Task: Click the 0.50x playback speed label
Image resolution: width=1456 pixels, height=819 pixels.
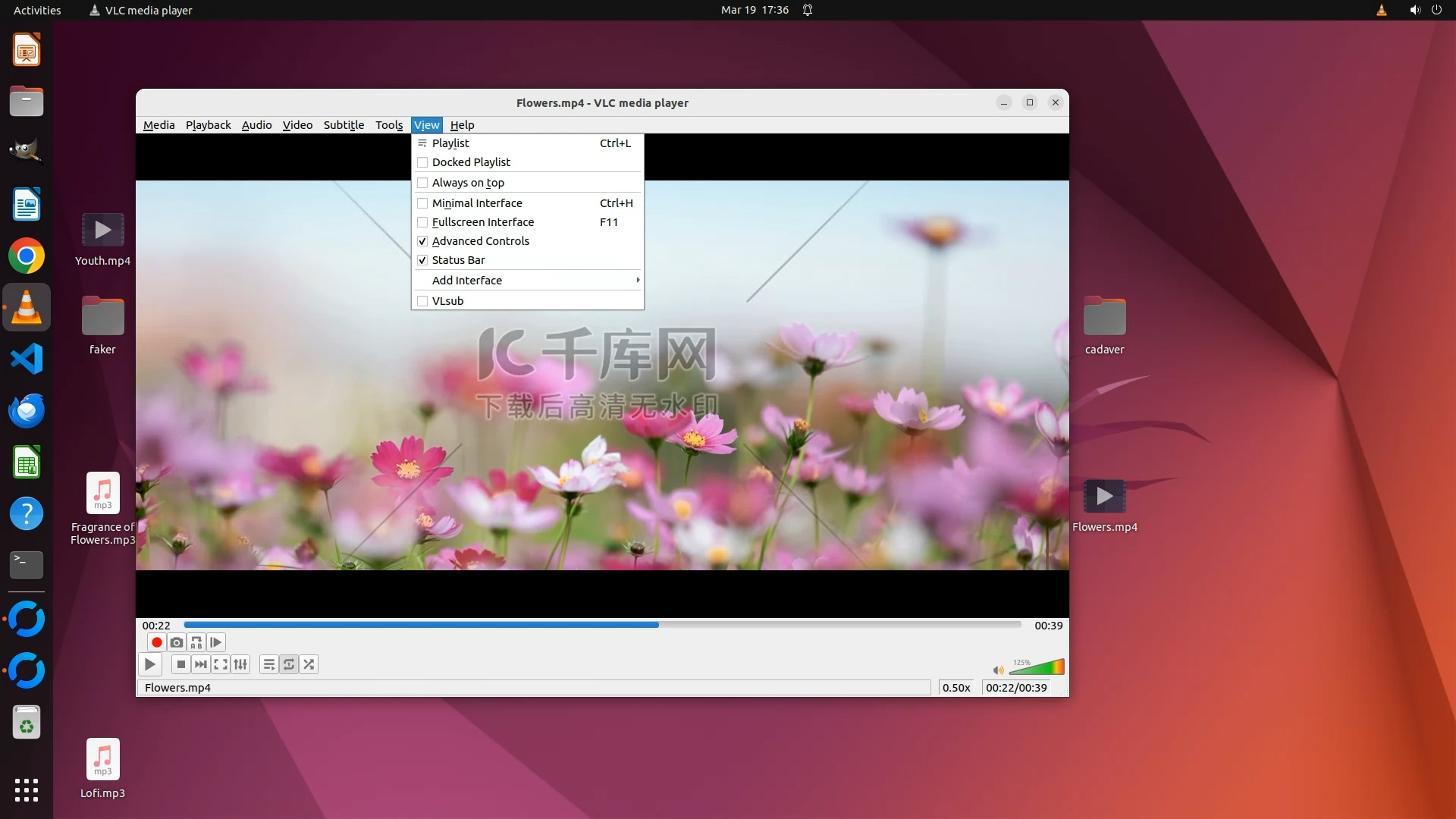Action: (956, 688)
